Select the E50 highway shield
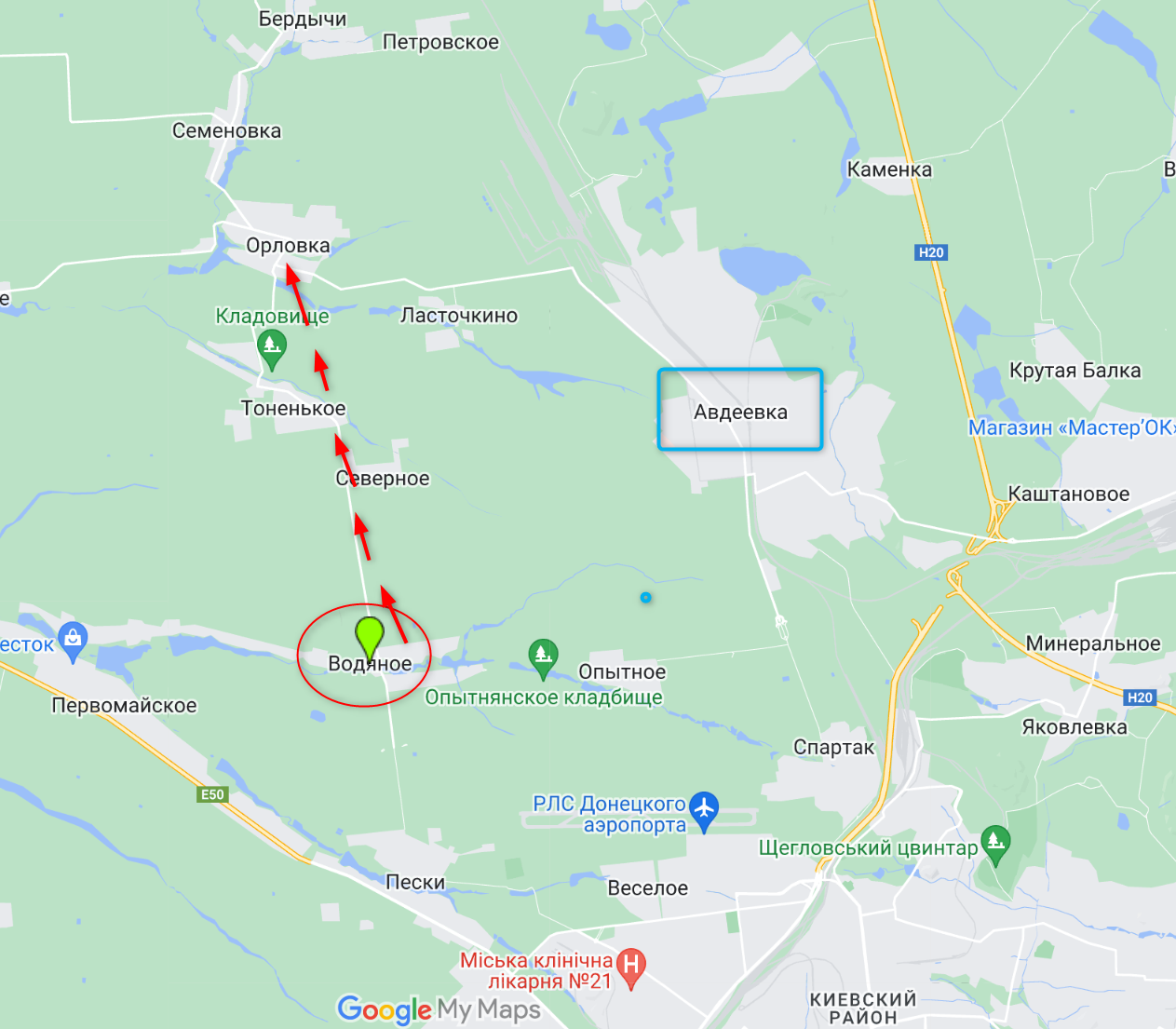 point(213,794)
